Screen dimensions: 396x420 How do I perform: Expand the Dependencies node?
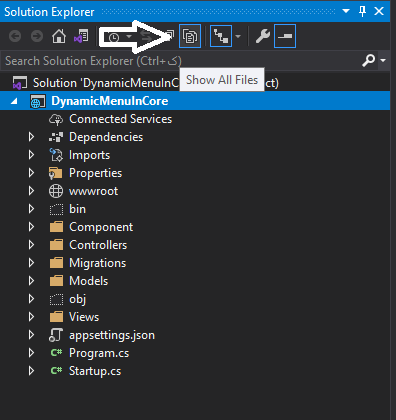31,137
